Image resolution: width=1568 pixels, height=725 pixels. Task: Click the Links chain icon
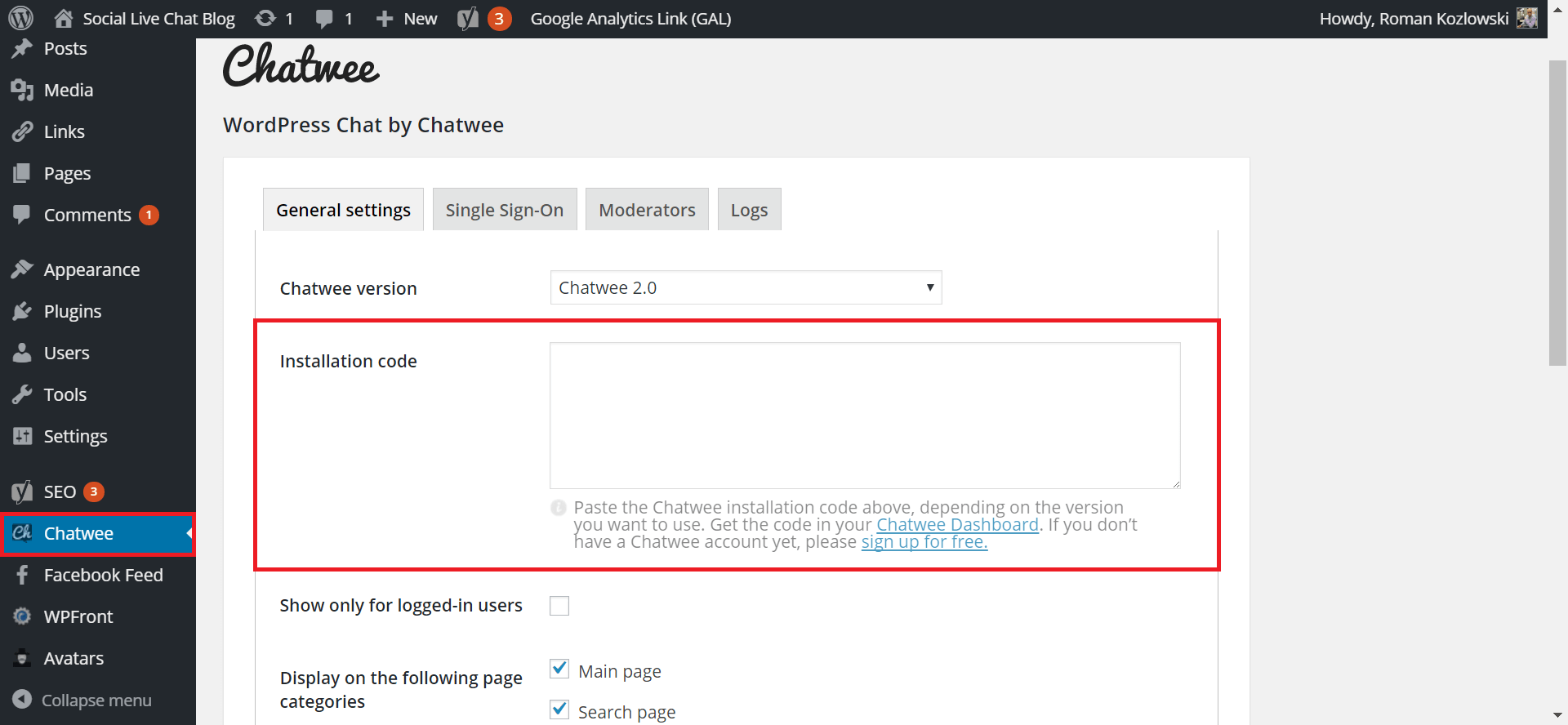click(x=22, y=131)
